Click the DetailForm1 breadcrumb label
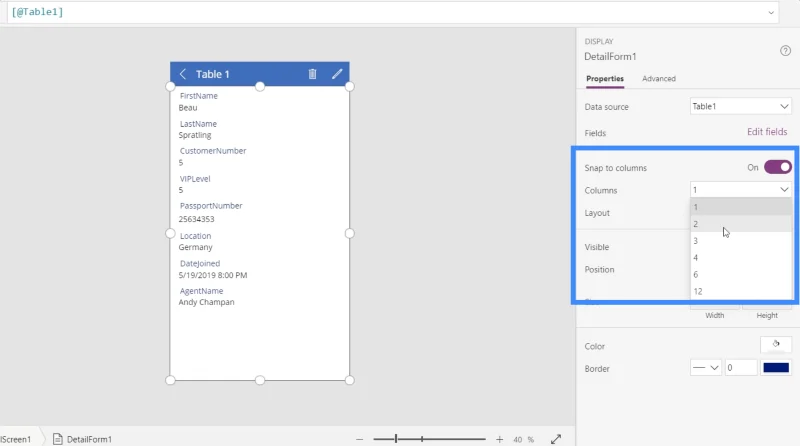Screen dimensions: 800x446 (x=89, y=439)
